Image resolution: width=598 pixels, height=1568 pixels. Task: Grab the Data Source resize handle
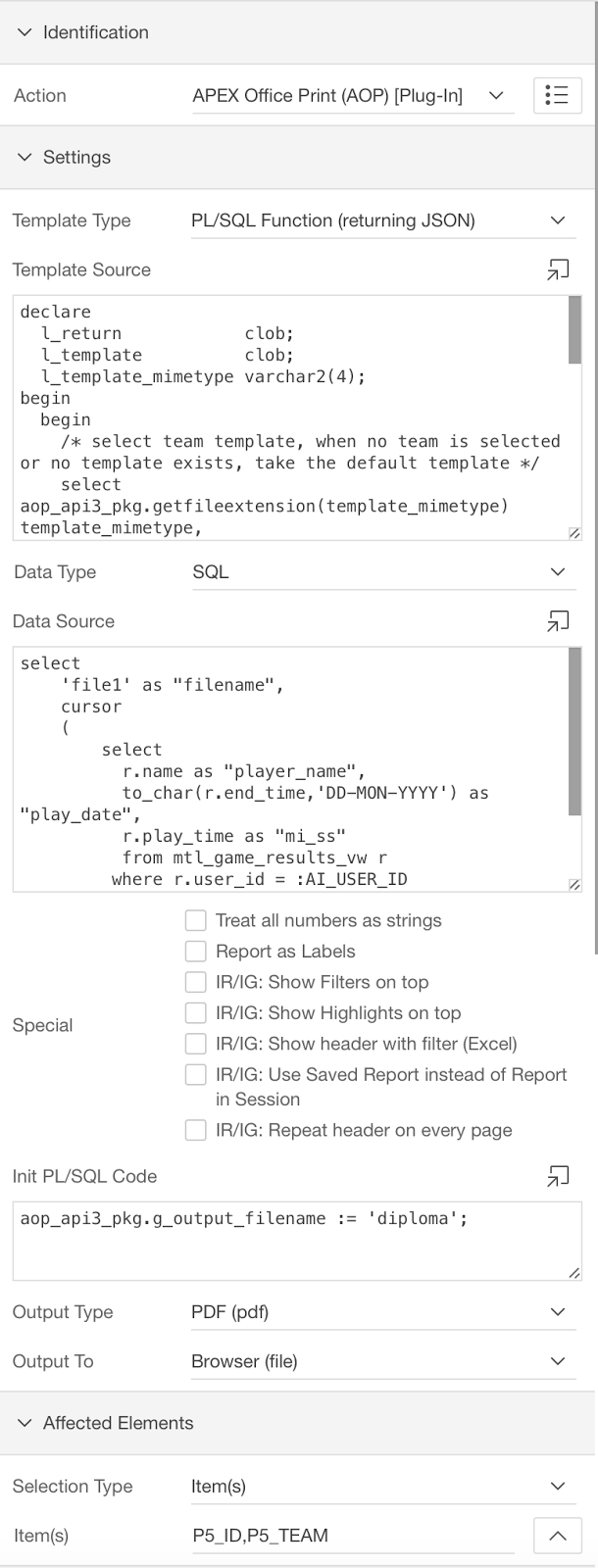pos(574,885)
